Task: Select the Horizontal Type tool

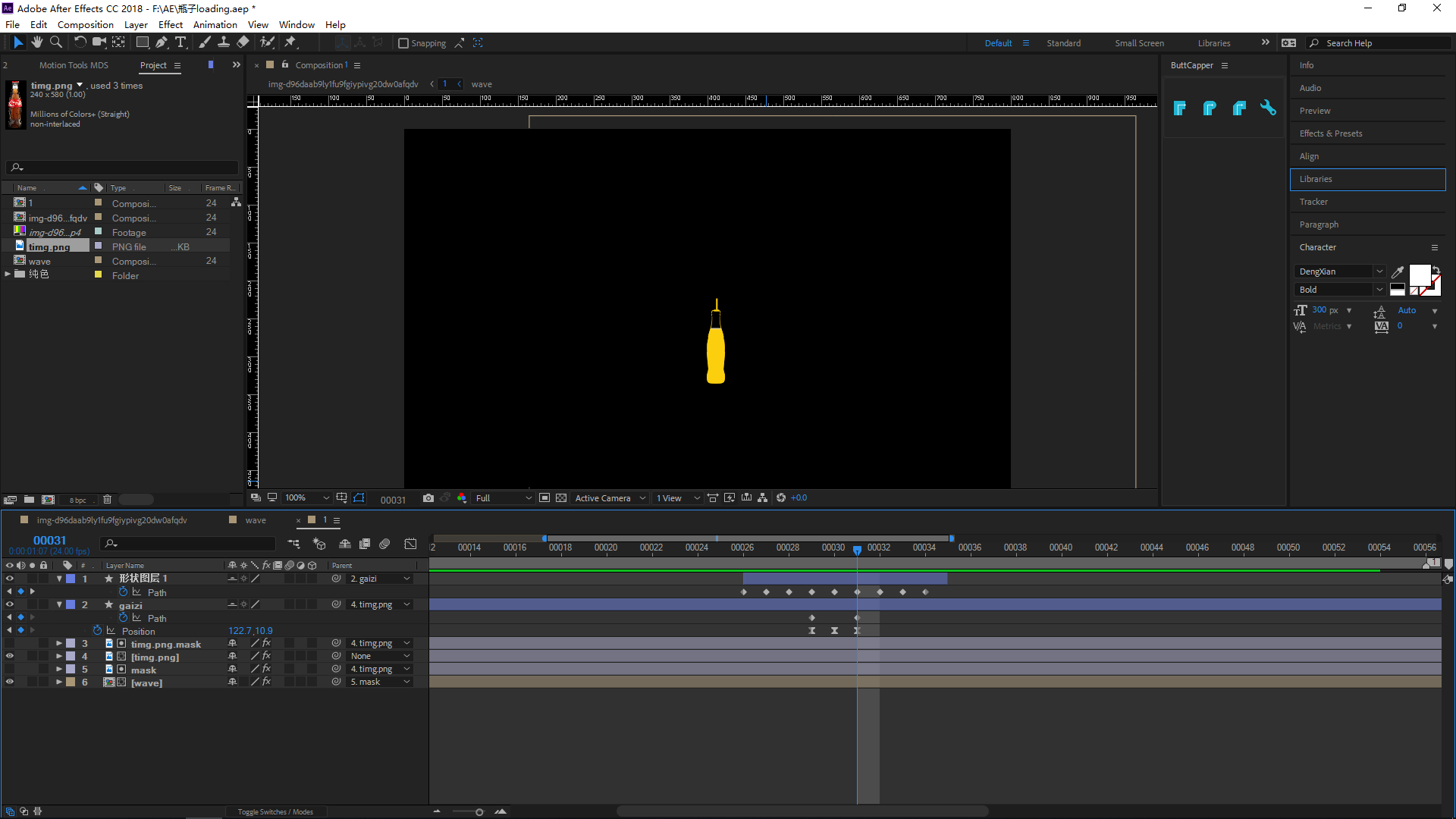Action: coord(180,42)
